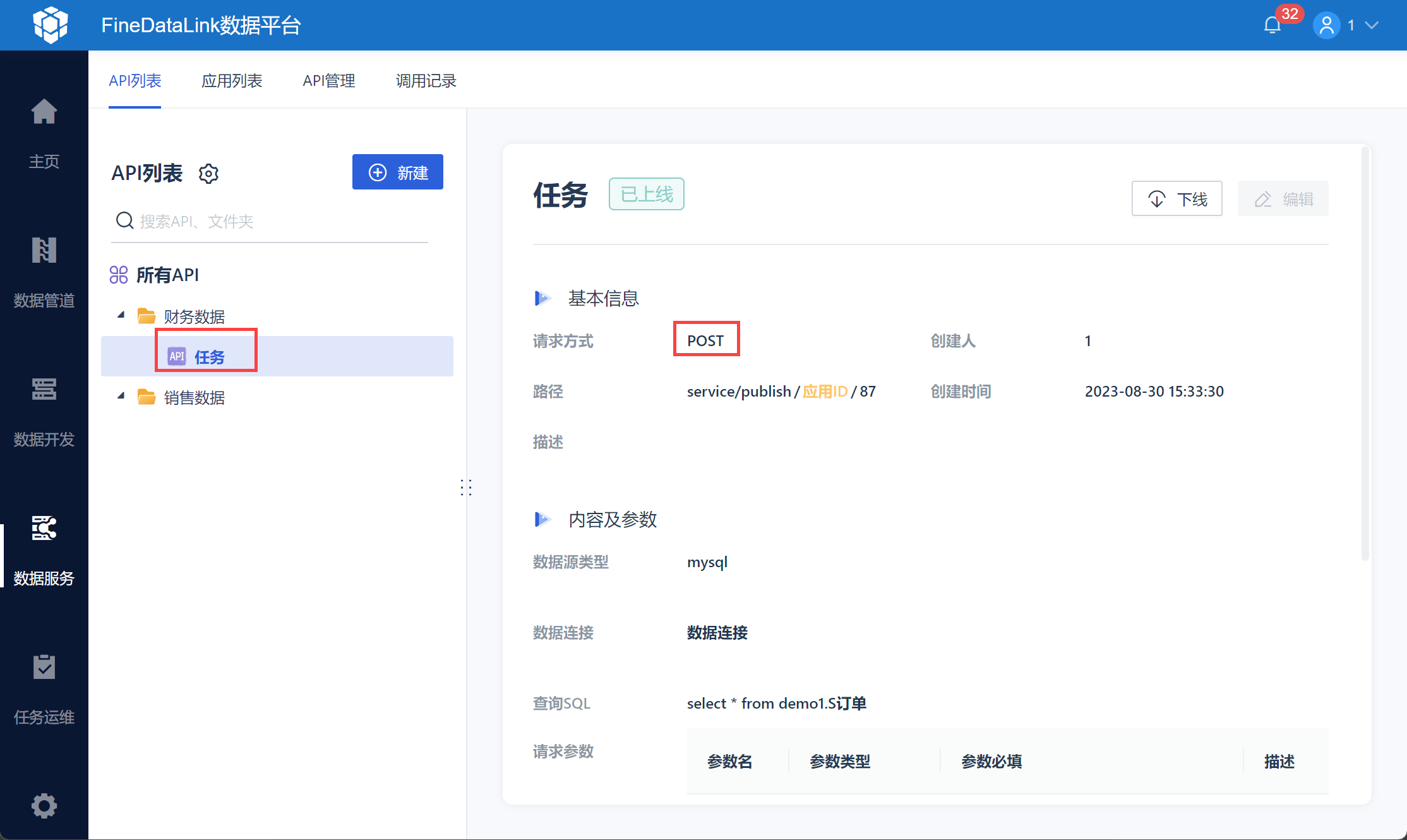This screenshot has height=840, width=1407.
Task: Open system settings gear in sidebar
Action: pos(44,806)
